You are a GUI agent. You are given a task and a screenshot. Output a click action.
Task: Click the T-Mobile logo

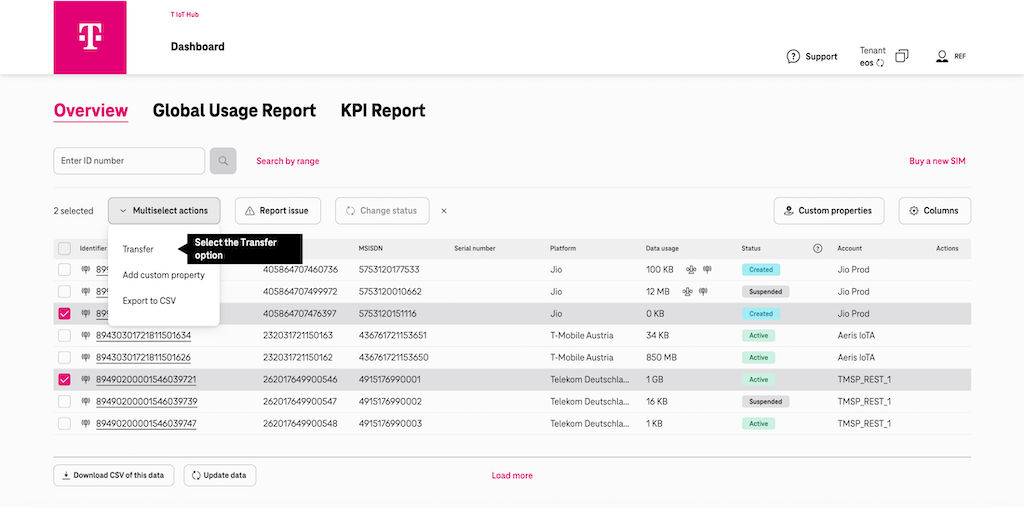[90, 37]
